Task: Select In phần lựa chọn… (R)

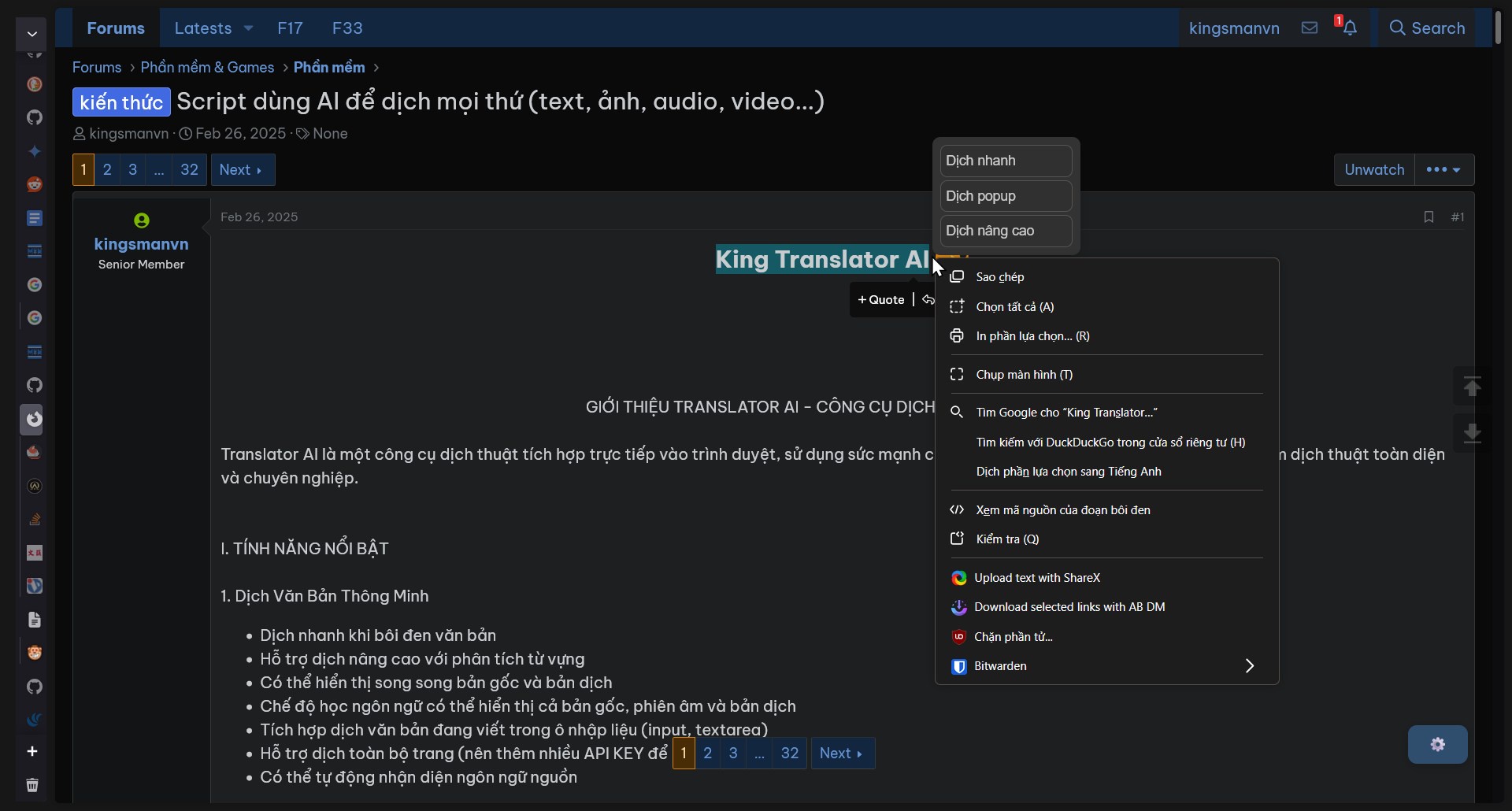Action: tap(1106, 336)
